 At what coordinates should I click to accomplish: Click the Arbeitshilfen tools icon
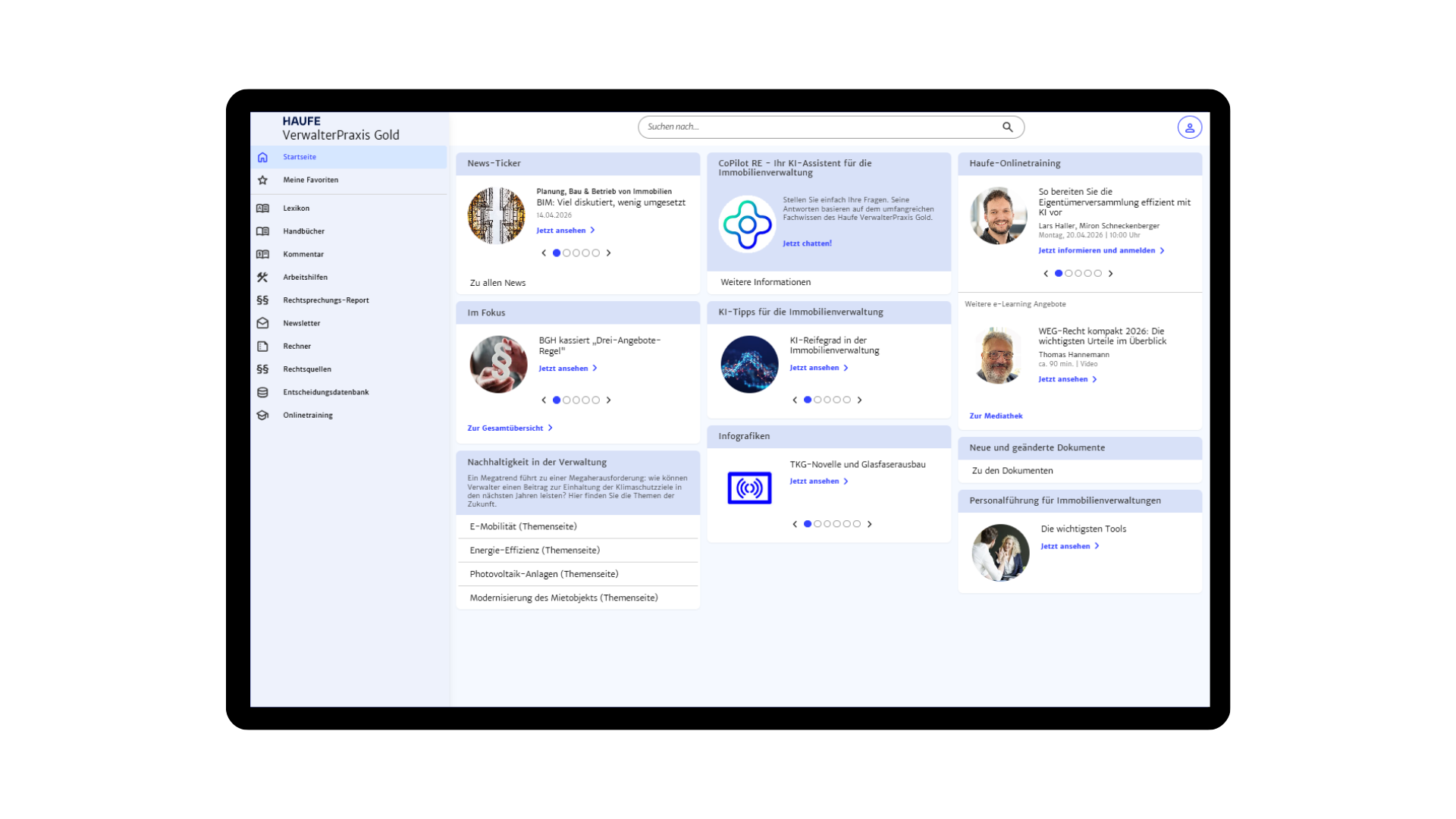tap(262, 278)
